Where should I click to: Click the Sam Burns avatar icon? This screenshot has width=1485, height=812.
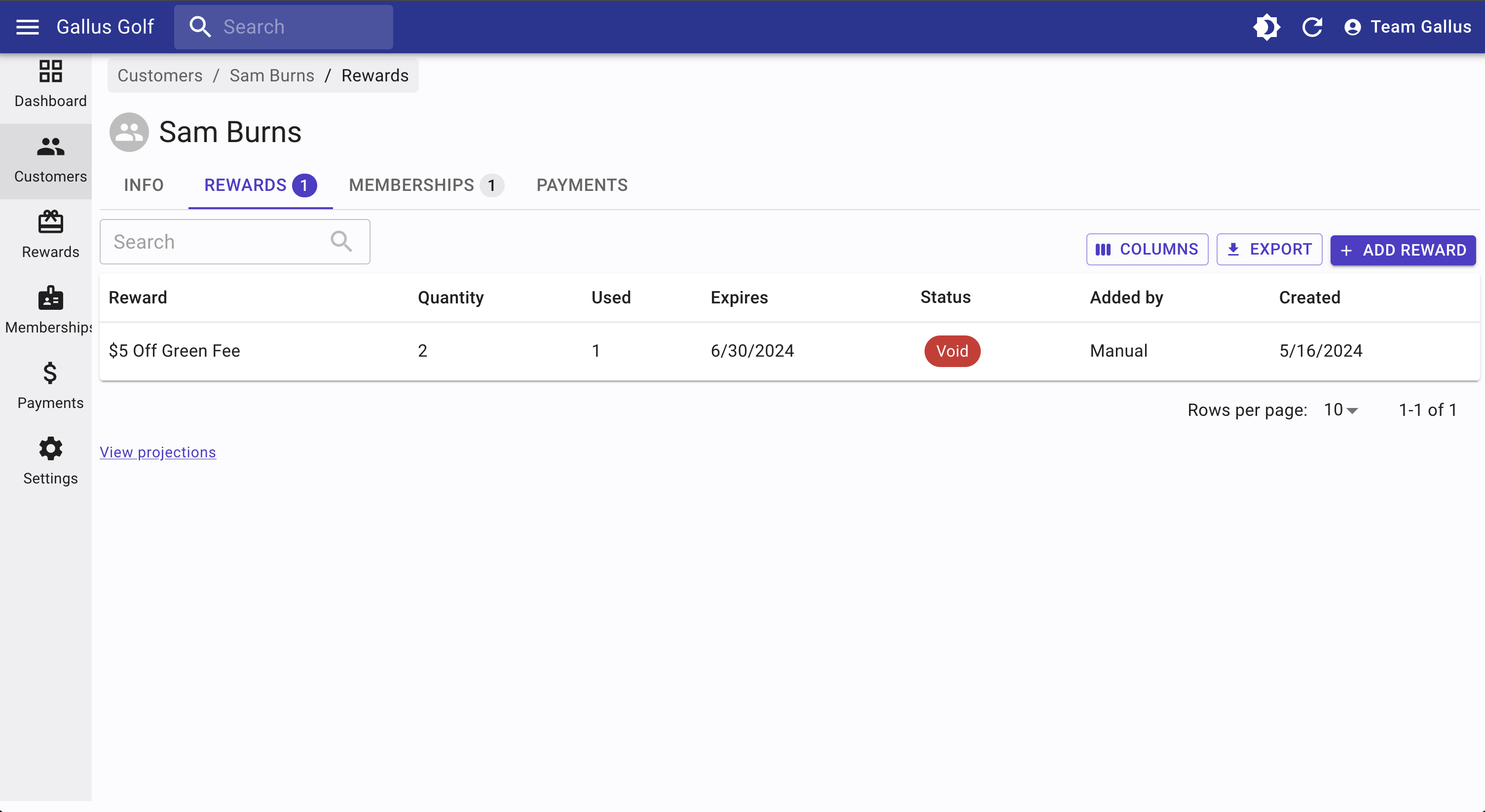click(x=129, y=132)
